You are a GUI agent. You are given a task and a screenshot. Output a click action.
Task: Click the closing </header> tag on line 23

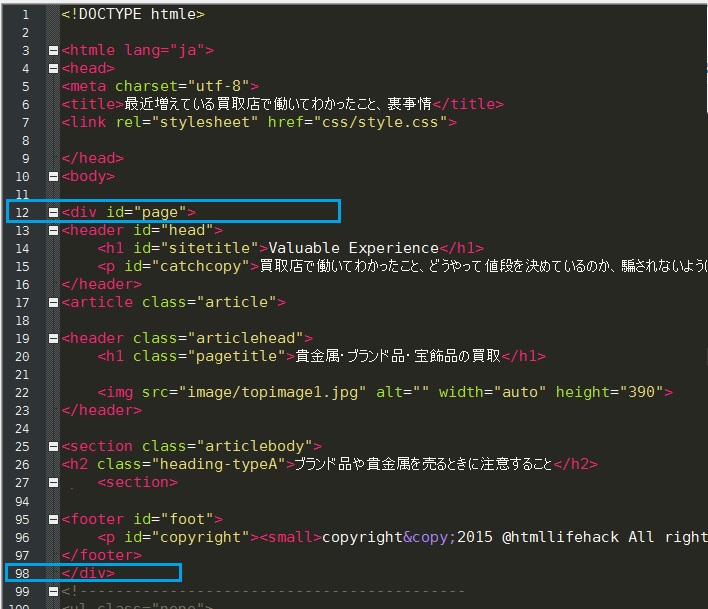point(102,410)
